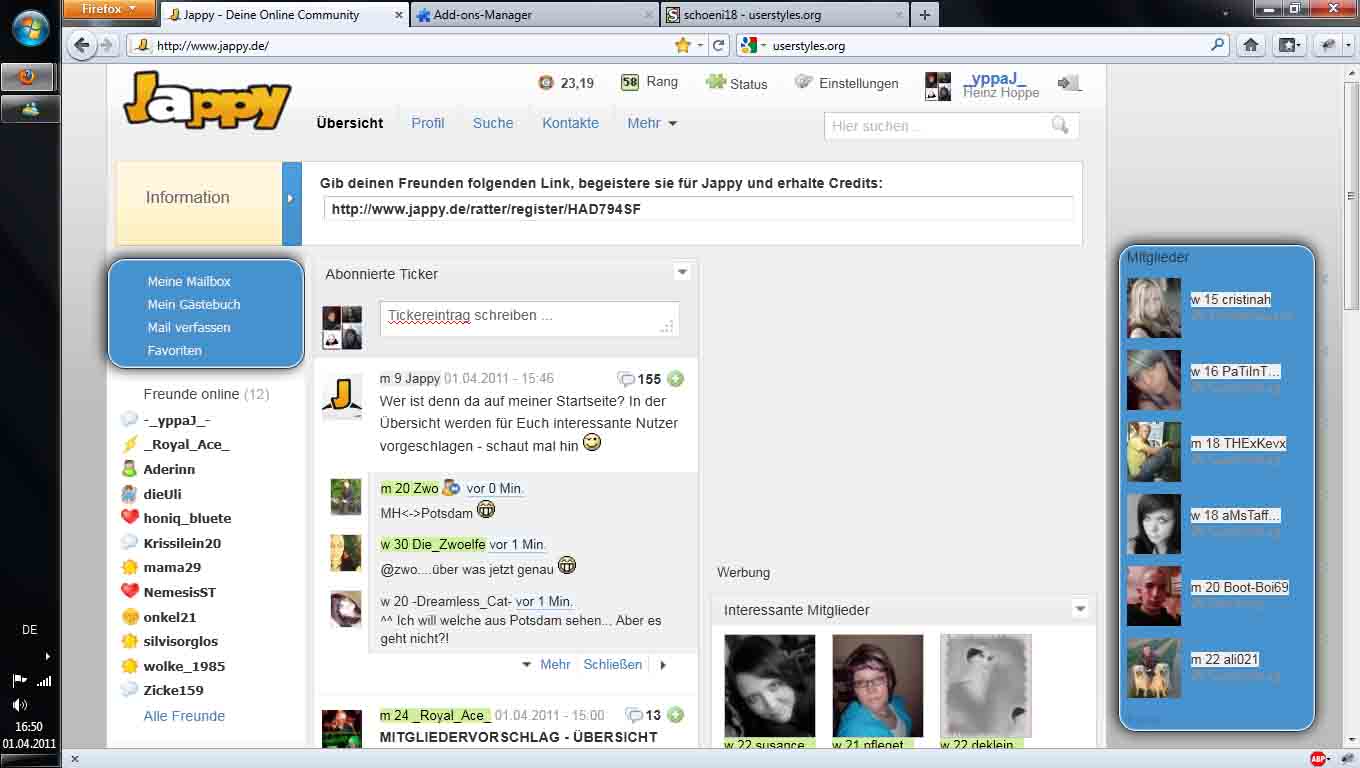
Task: Open Status with the green puzzle icon
Action: (736, 83)
